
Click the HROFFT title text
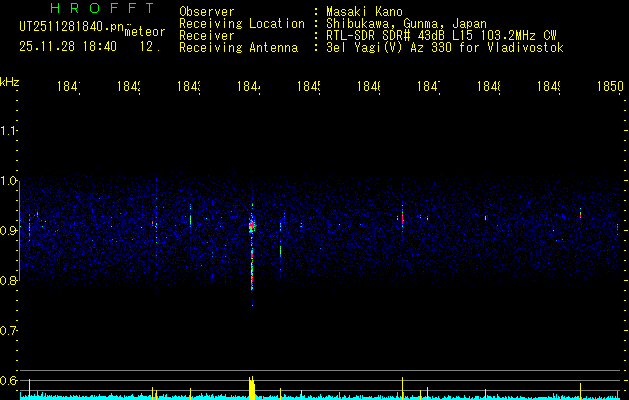point(102,8)
